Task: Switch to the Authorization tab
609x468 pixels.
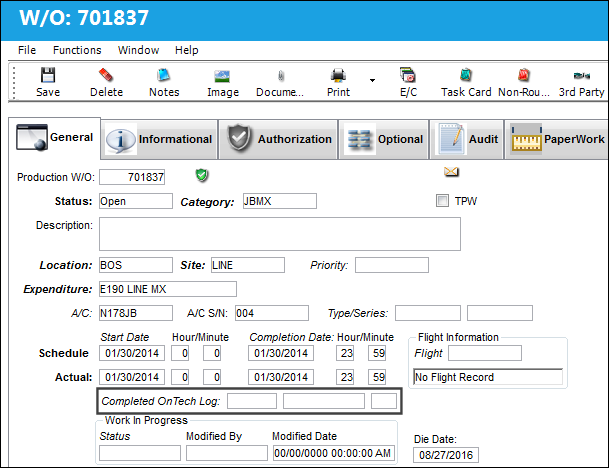Action: [278, 139]
